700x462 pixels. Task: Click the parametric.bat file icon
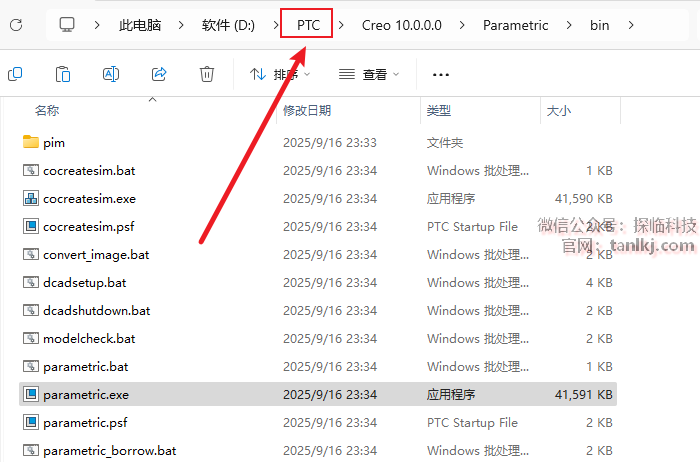point(31,366)
